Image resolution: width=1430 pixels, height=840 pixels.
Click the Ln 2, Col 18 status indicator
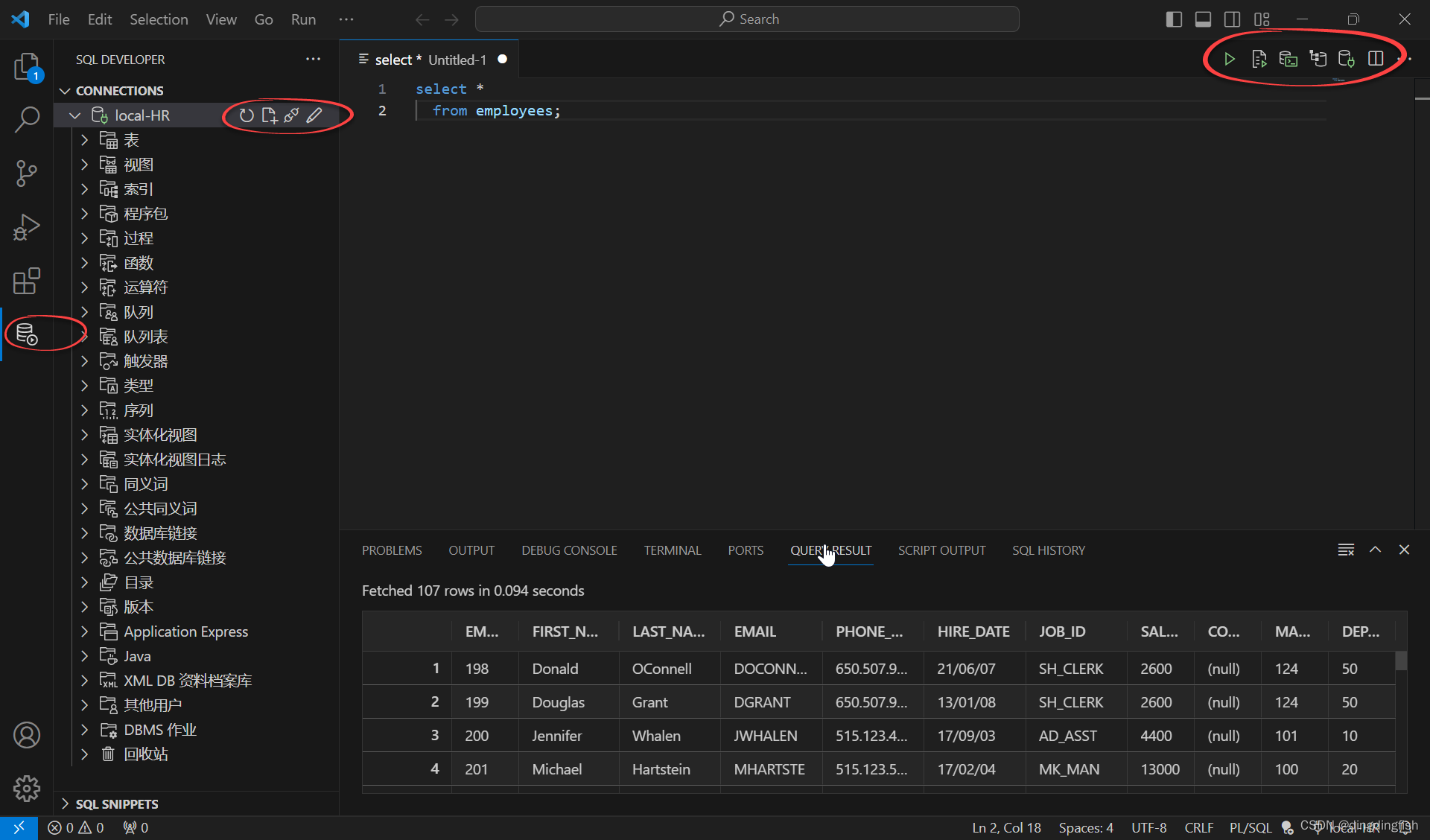point(1006,827)
